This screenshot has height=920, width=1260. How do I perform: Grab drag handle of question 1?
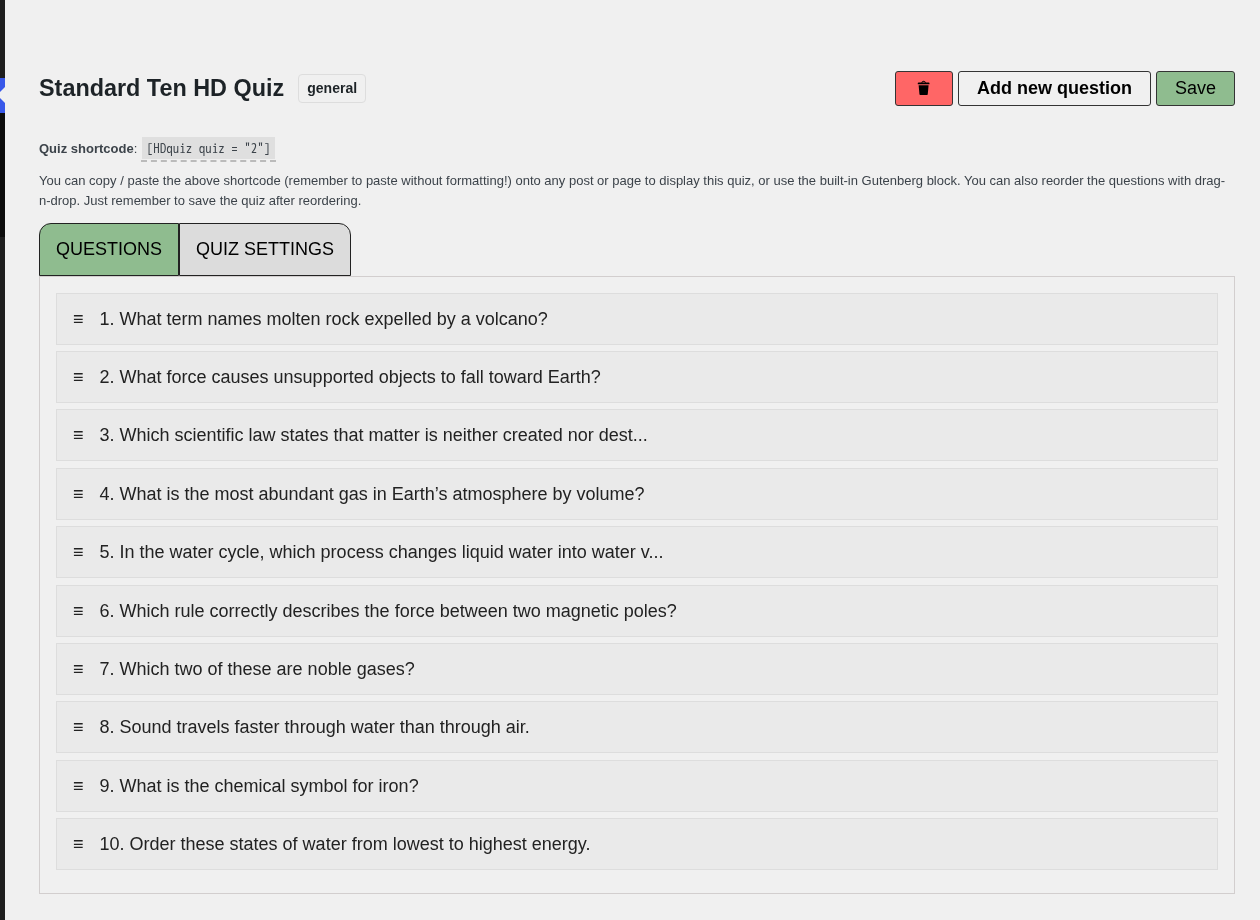point(78,319)
